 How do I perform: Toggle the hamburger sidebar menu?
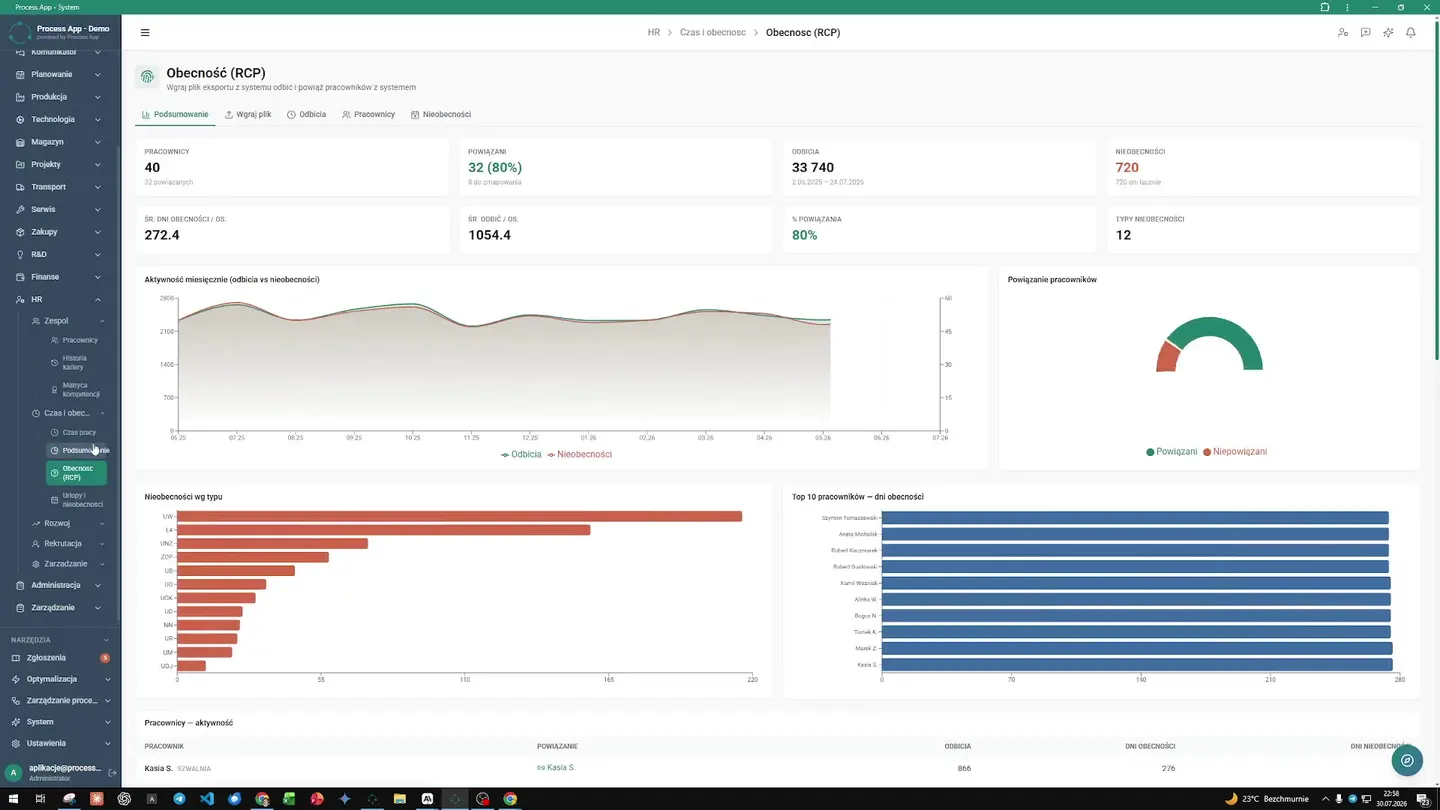tap(145, 33)
